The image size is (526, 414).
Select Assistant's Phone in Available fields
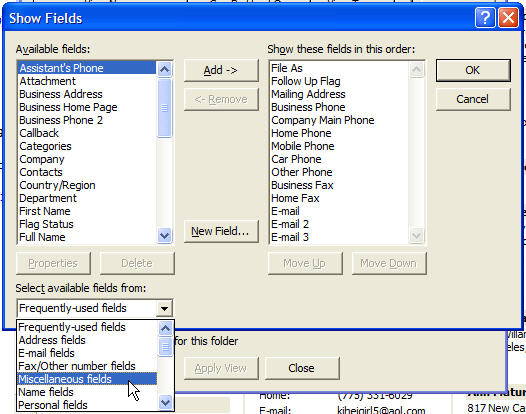point(87,68)
